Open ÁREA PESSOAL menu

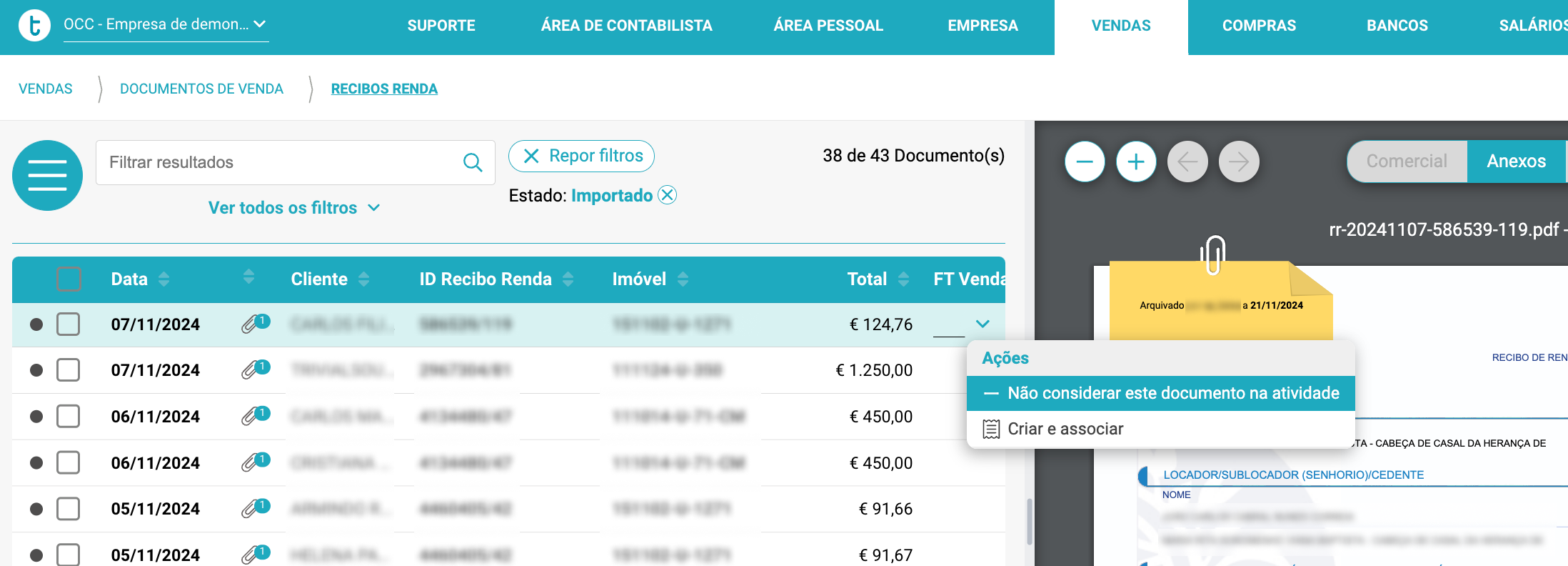(x=828, y=26)
